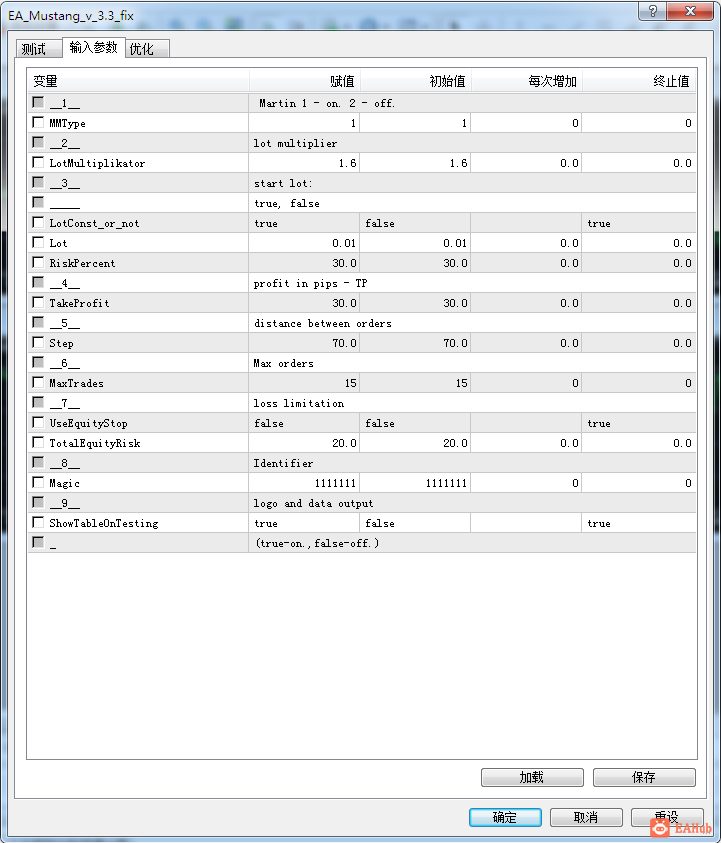This screenshot has width=721, height=843.
Task: Toggle the TakeProfit checkbox
Action: pos(38,303)
